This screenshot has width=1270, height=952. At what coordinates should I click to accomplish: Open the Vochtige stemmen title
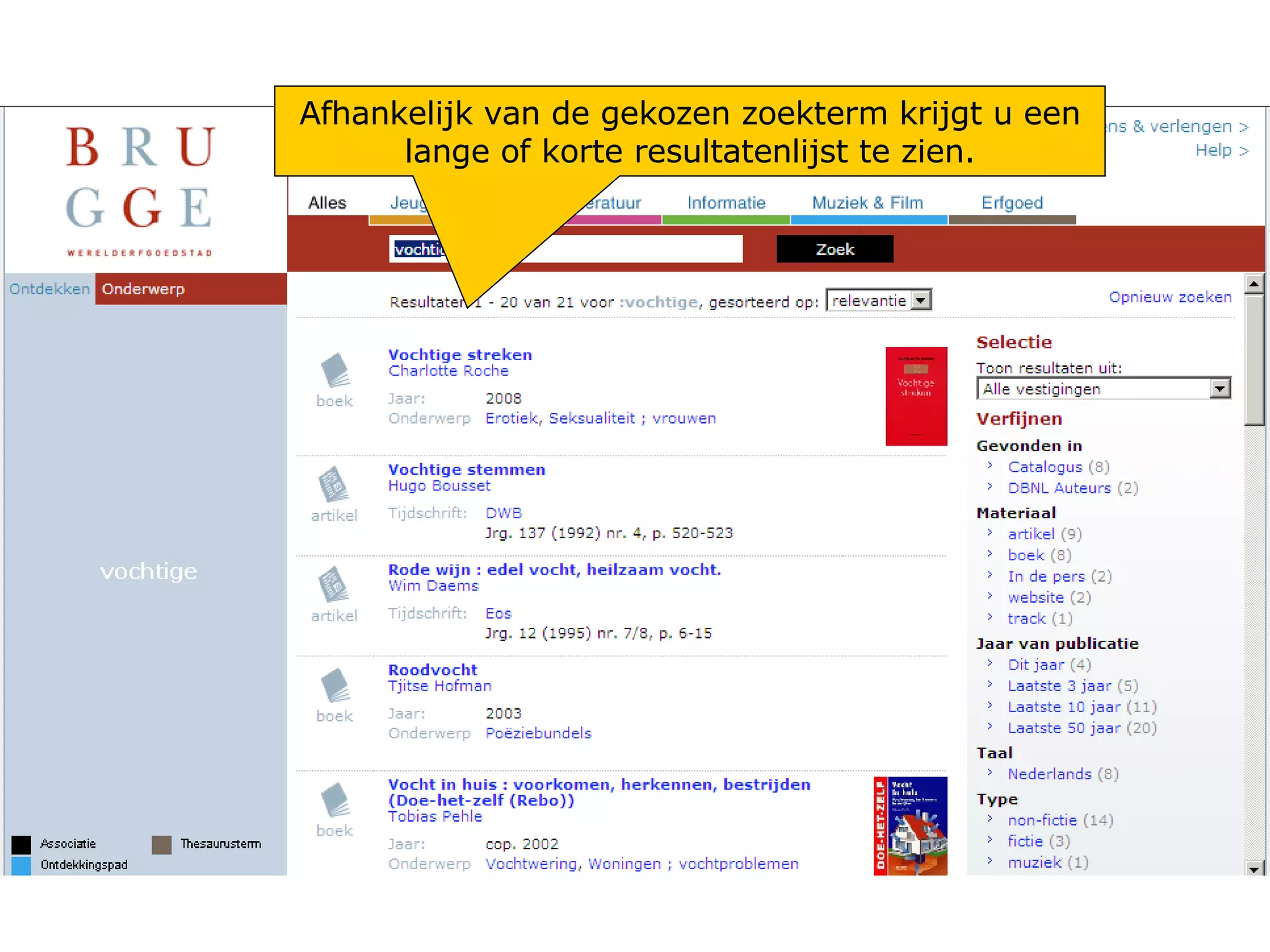(x=467, y=469)
